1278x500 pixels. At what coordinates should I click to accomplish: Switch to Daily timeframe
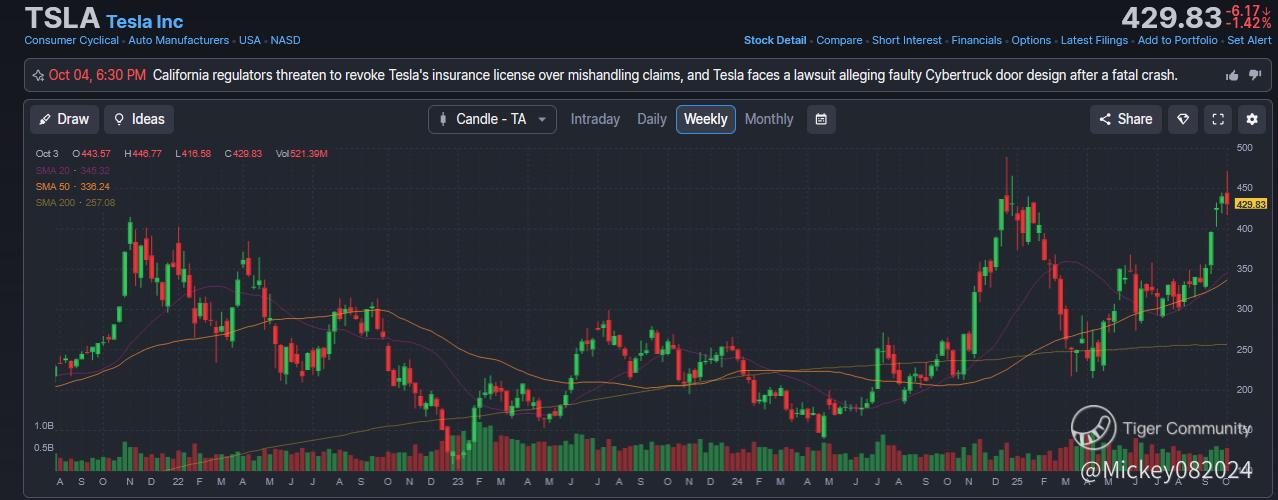click(x=652, y=119)
